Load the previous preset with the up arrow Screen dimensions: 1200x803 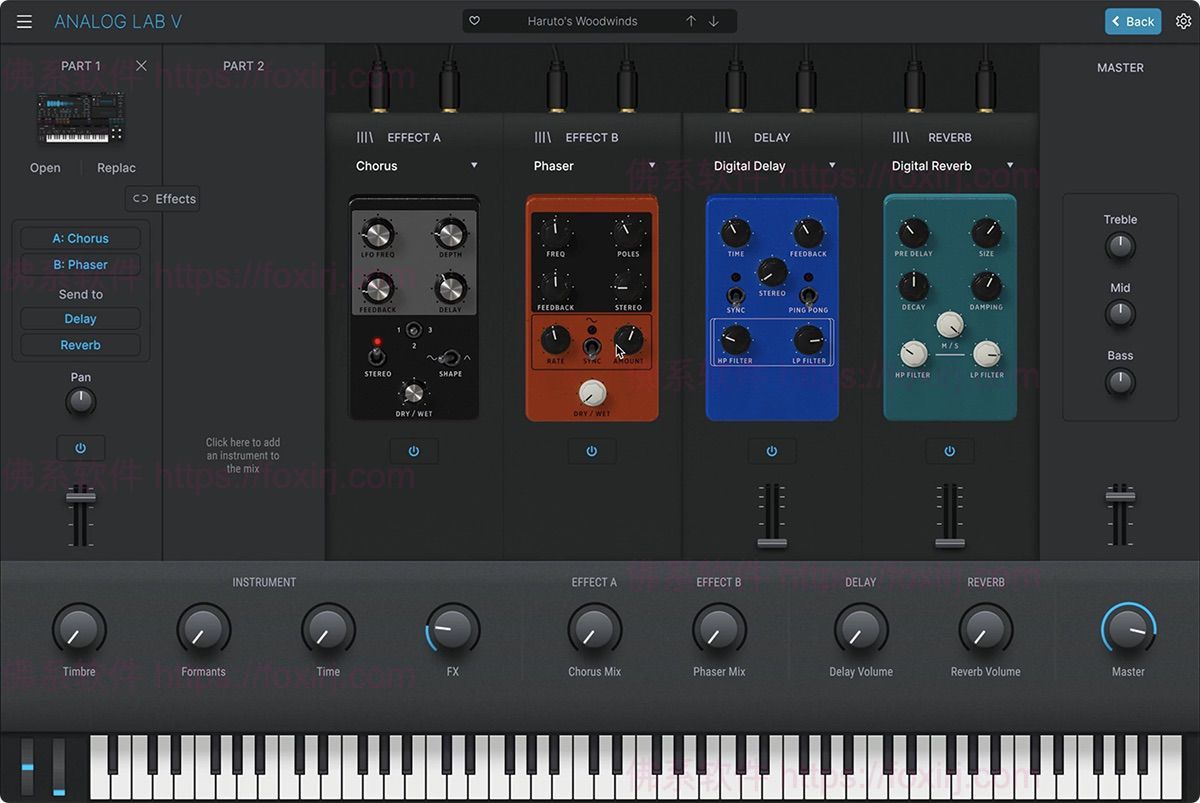pyautogui.click(x=690, y=20)
